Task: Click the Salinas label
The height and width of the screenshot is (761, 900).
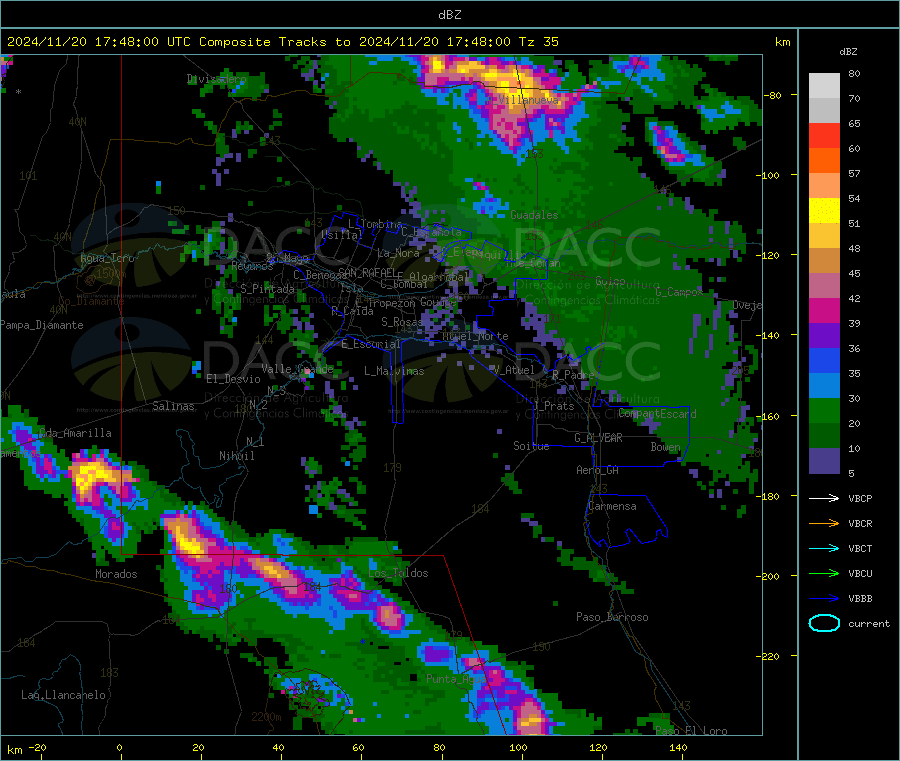Action: [173, 406]
